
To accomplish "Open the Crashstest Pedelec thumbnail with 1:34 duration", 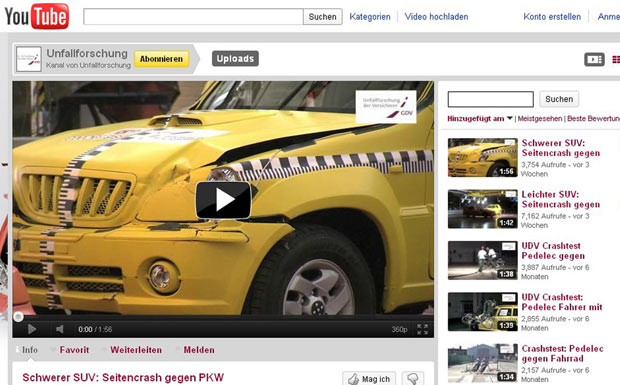I will point(482,363).
